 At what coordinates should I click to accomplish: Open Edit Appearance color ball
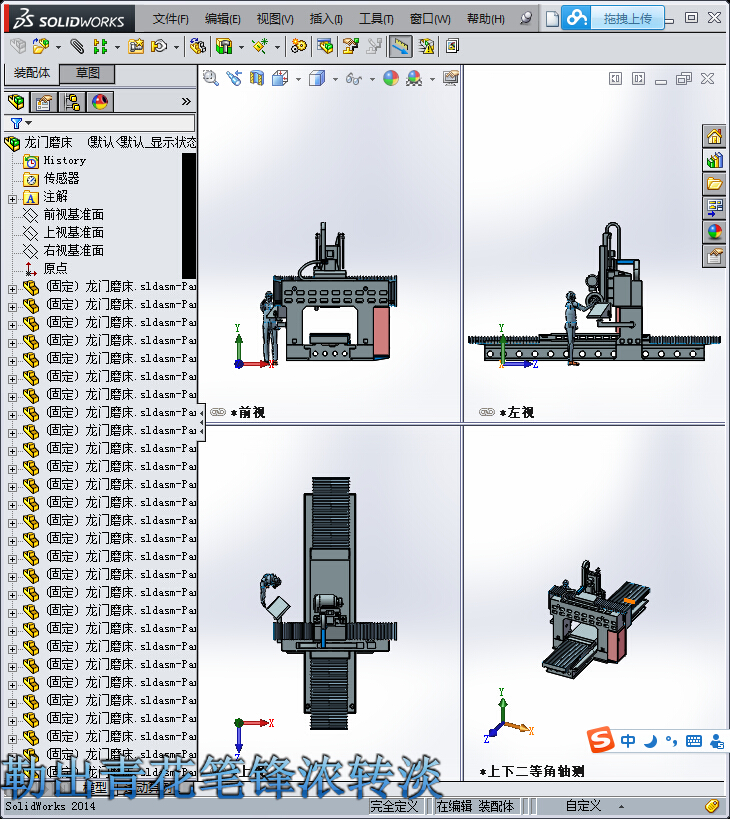pyautogui.click(x=391, y=78)
